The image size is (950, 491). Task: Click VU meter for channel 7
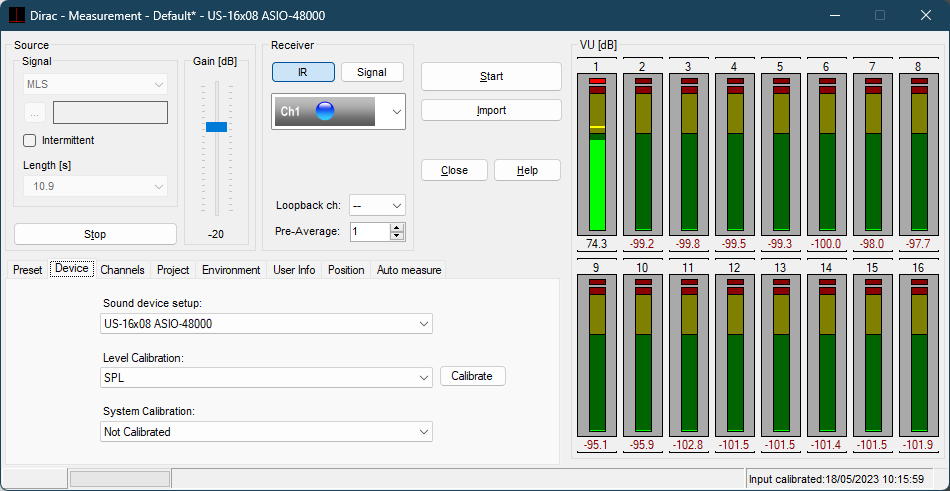click(x=873, y=154)
